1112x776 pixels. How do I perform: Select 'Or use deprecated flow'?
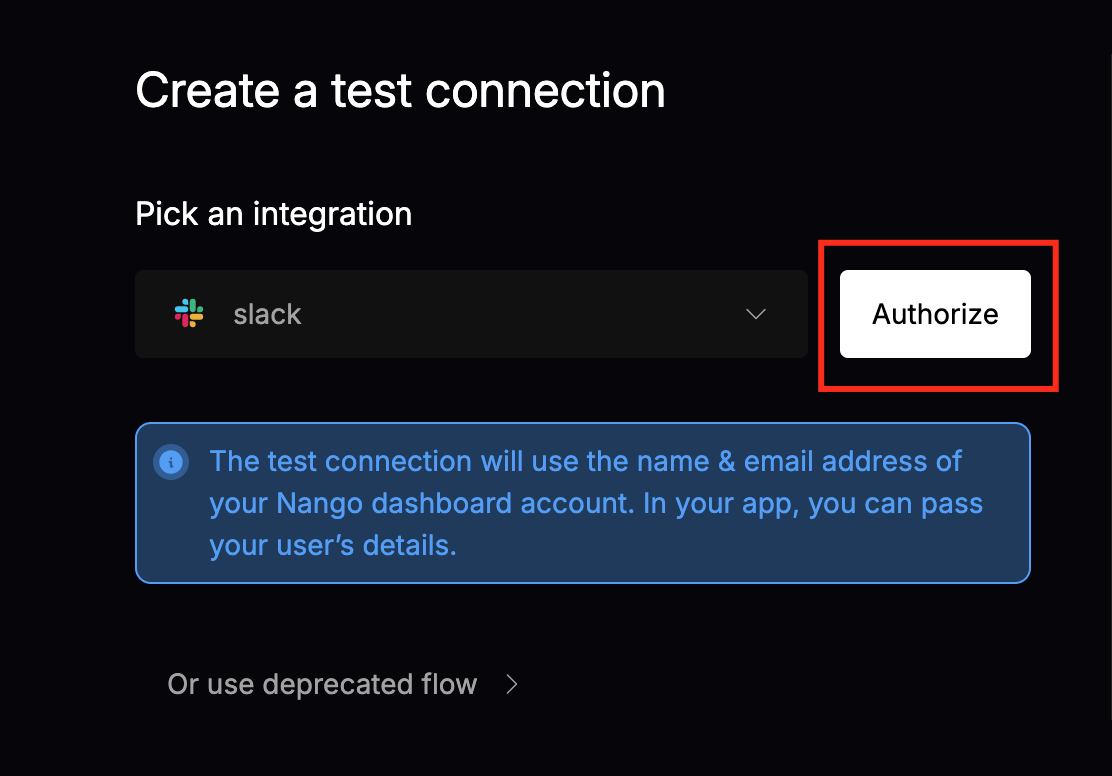coord(322,684)
